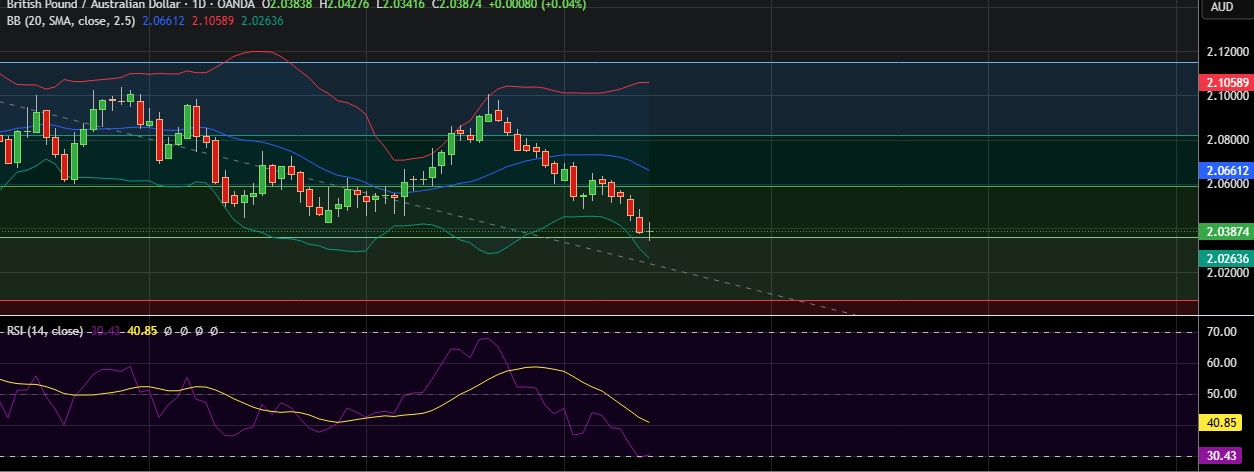Select the red horizontal line at chart bottom

pyautogui.click(x=598, y=300)
